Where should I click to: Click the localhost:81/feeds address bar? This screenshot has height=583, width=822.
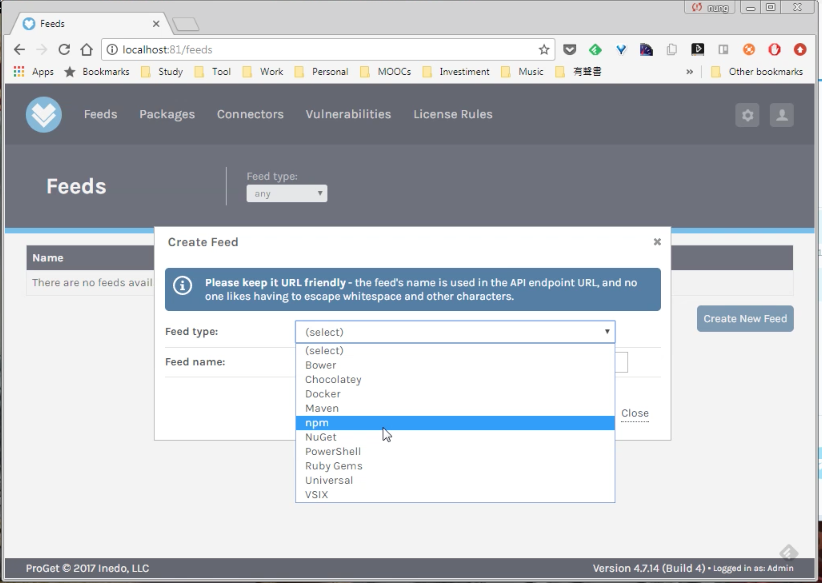tap(328, 49)
